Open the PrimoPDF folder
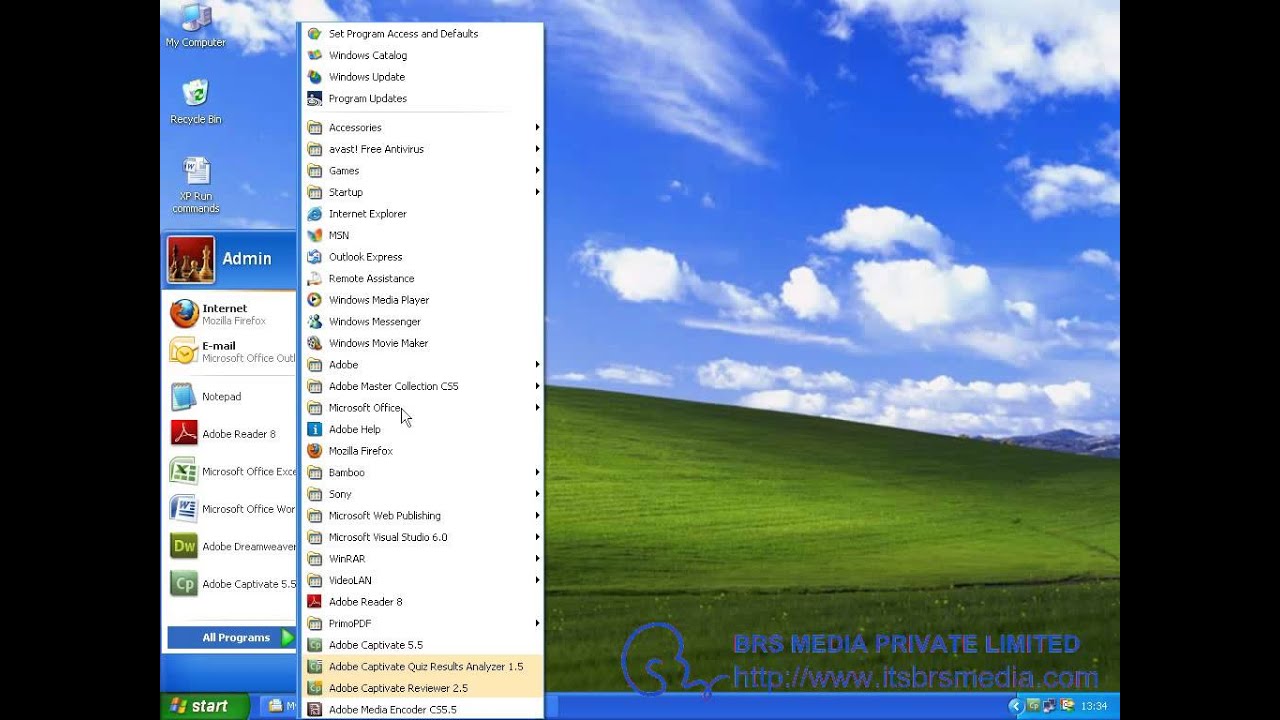Image resolution: width=1280 pixels, height=720 pixels. [x=422, y=623]
